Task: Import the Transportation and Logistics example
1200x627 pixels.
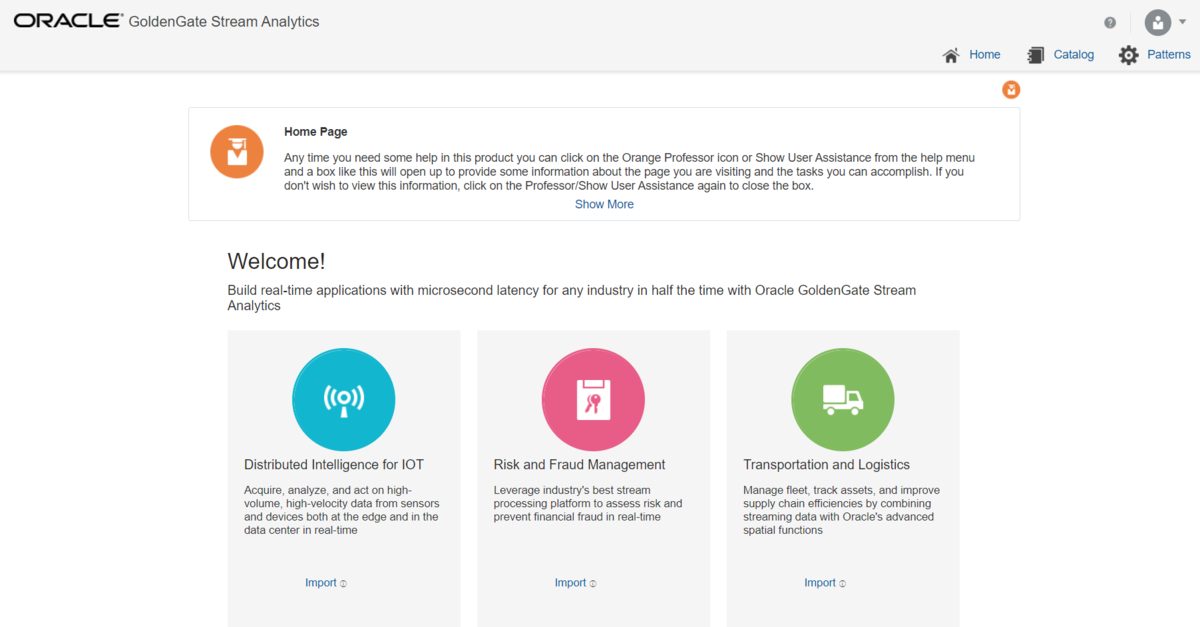Action: tap(820, 583)
